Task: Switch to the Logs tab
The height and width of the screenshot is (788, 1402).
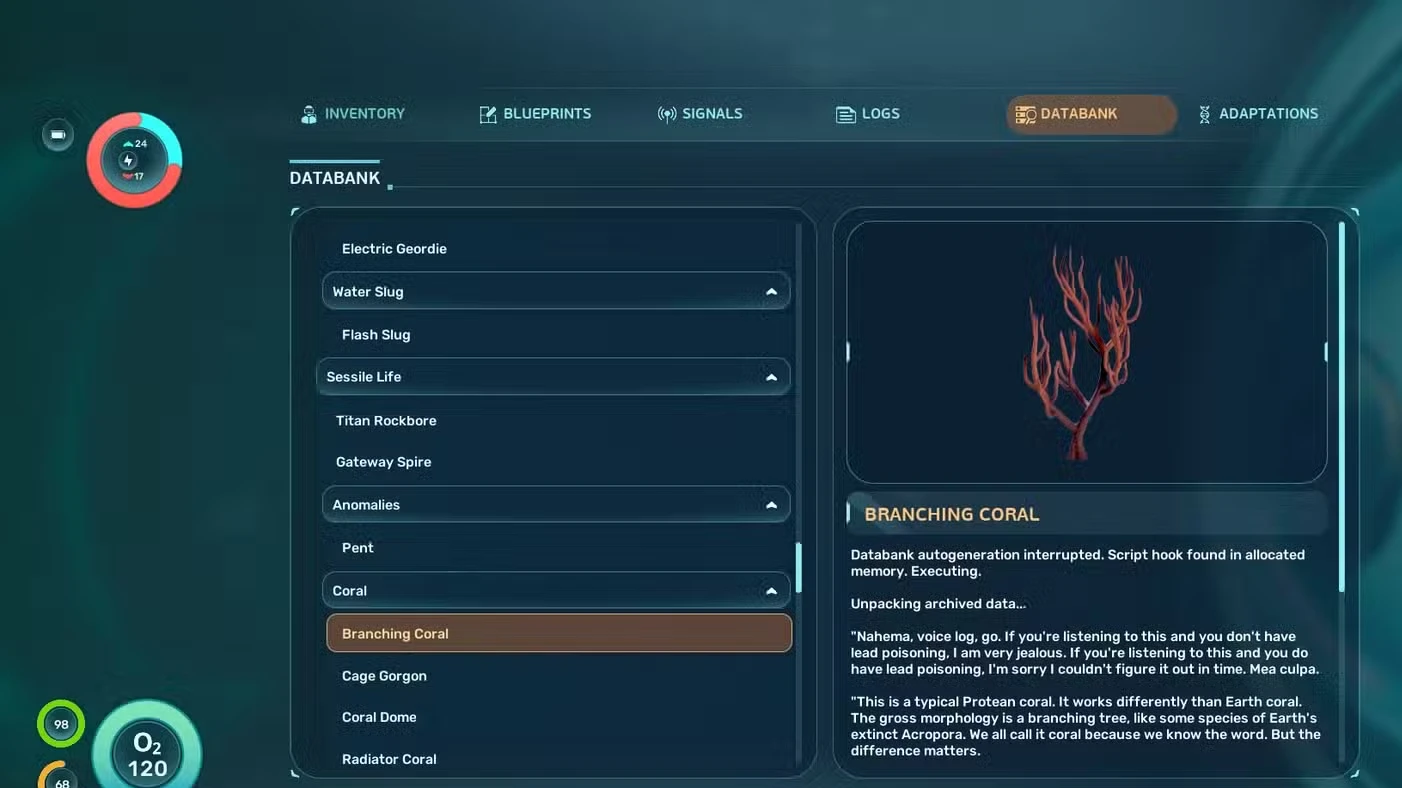Action: 868,114
